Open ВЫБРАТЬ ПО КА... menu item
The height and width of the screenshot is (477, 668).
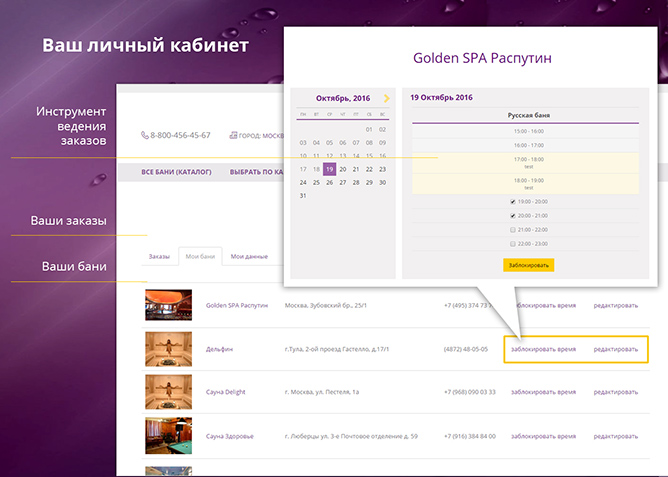(x=256, y=172)
